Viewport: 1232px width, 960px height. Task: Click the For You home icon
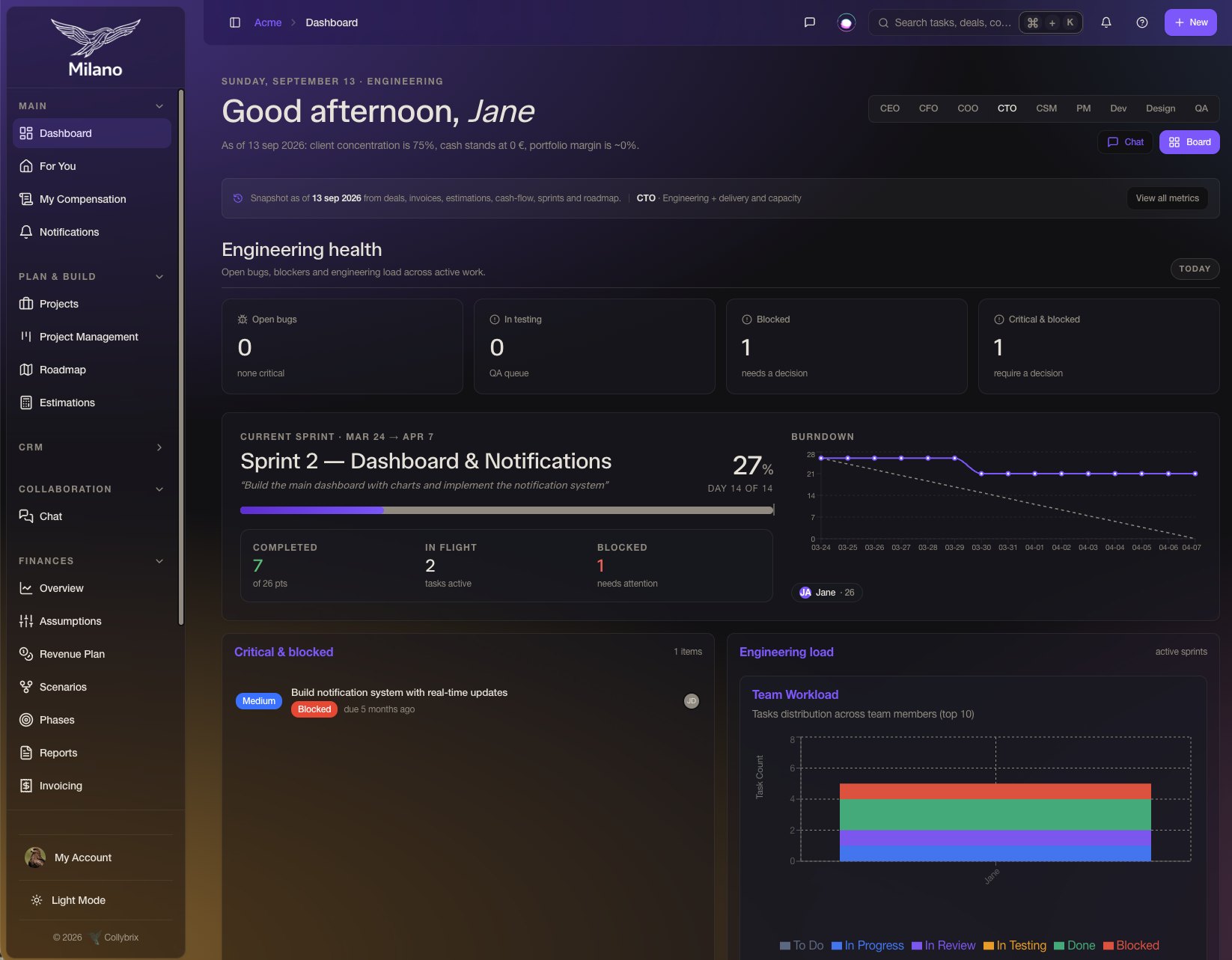click(x=26, y=166)
